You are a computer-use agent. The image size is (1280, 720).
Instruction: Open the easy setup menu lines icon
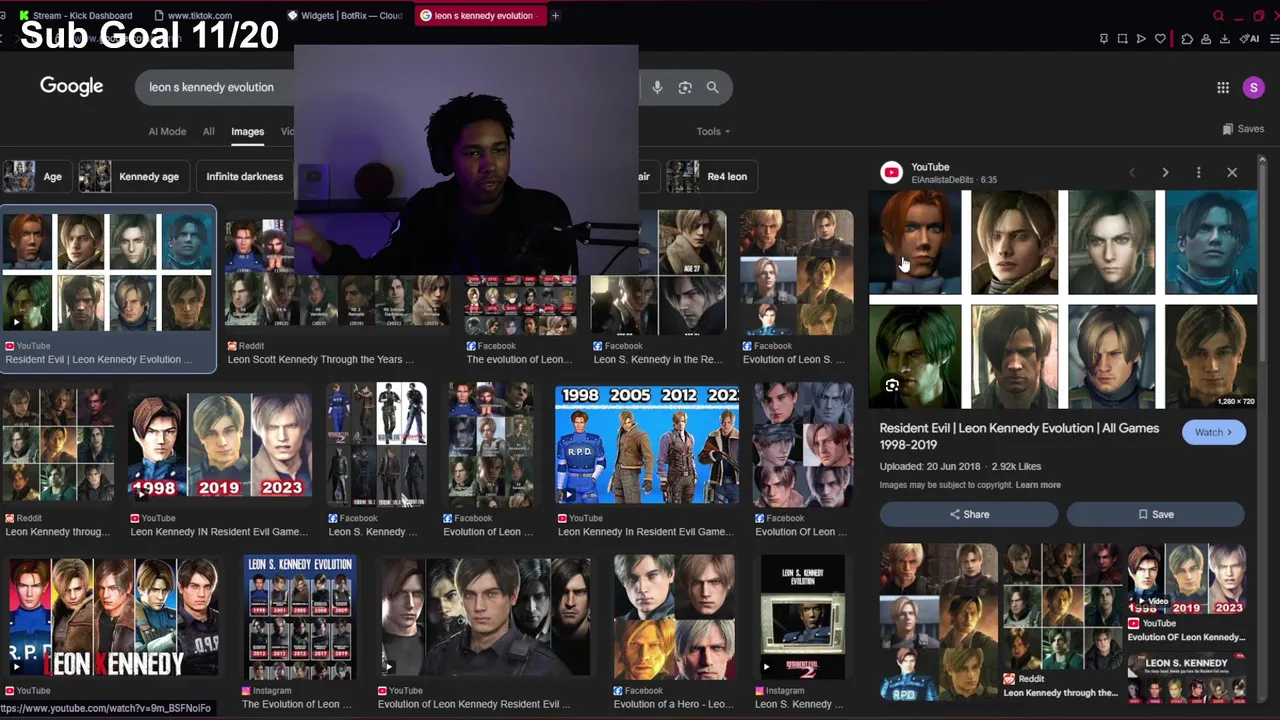click(x=1273, y=39)
